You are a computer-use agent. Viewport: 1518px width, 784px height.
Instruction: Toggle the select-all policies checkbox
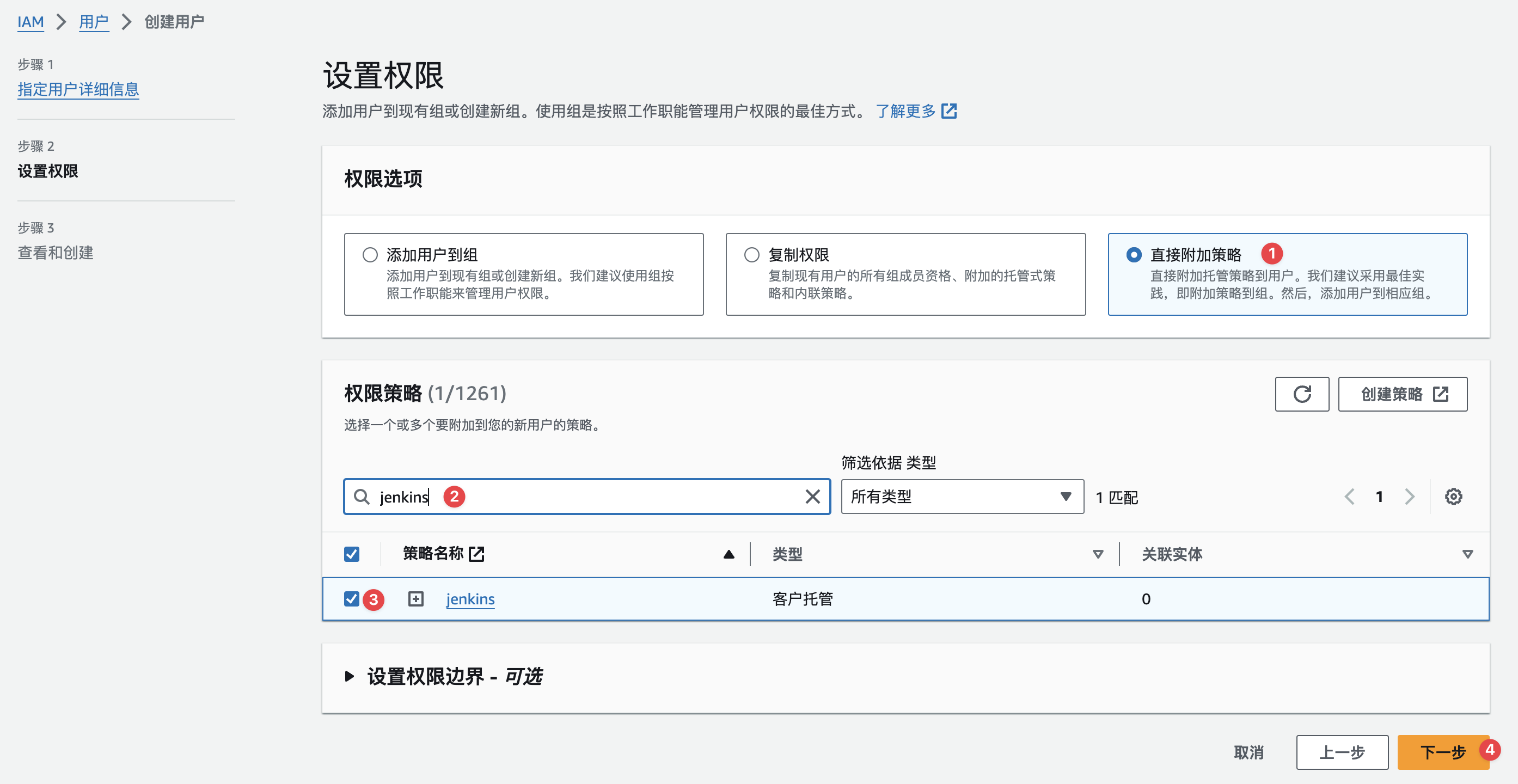(351, 554)
